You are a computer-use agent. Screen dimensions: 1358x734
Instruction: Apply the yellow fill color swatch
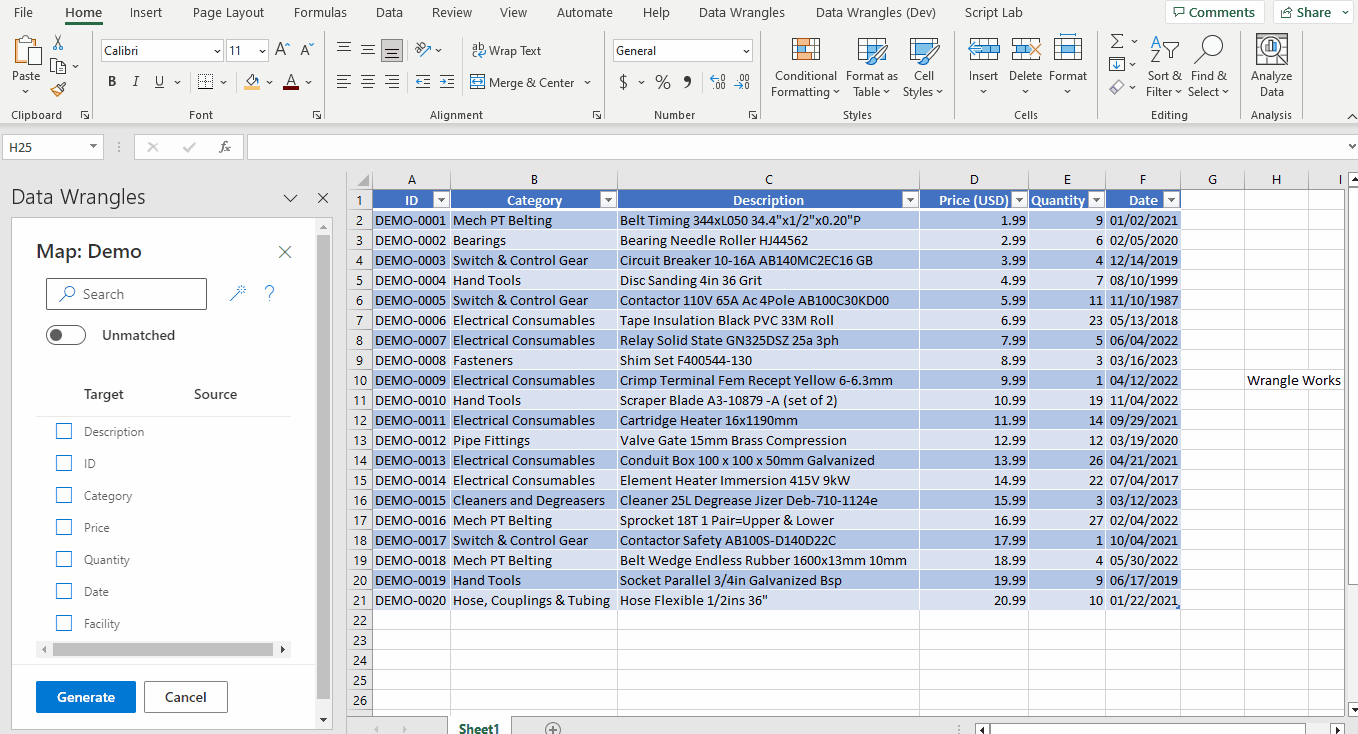click(x=252, y=82)
